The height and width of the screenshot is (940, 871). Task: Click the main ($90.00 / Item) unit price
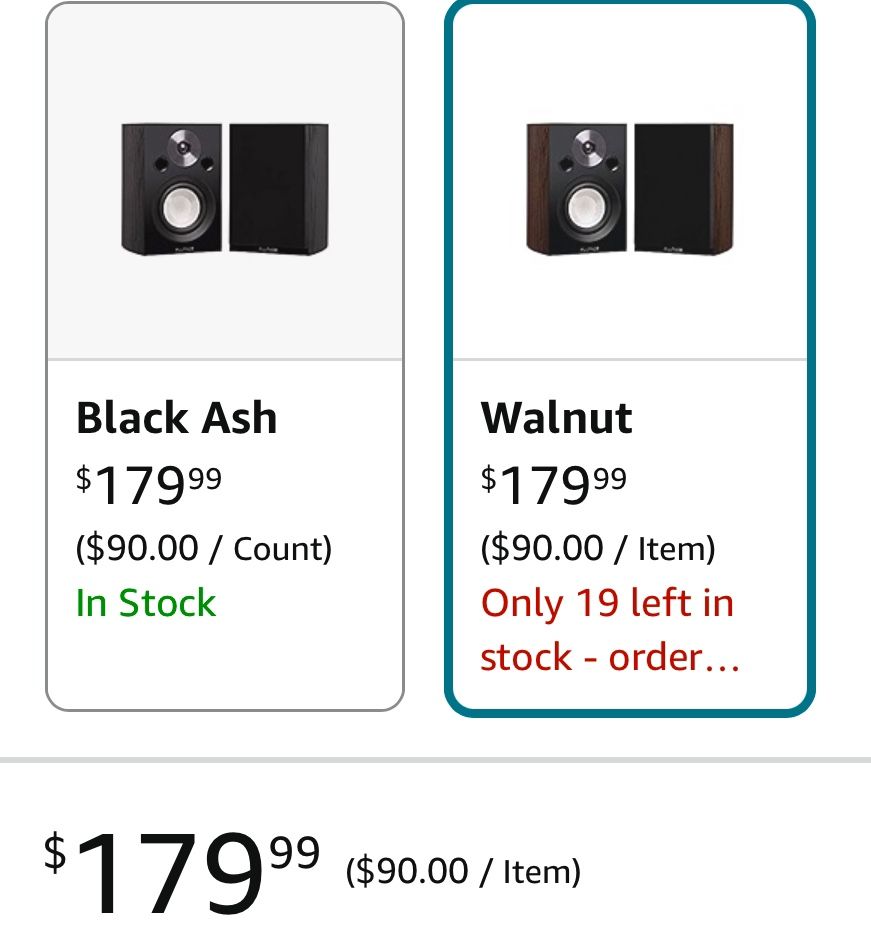(463, 872)
